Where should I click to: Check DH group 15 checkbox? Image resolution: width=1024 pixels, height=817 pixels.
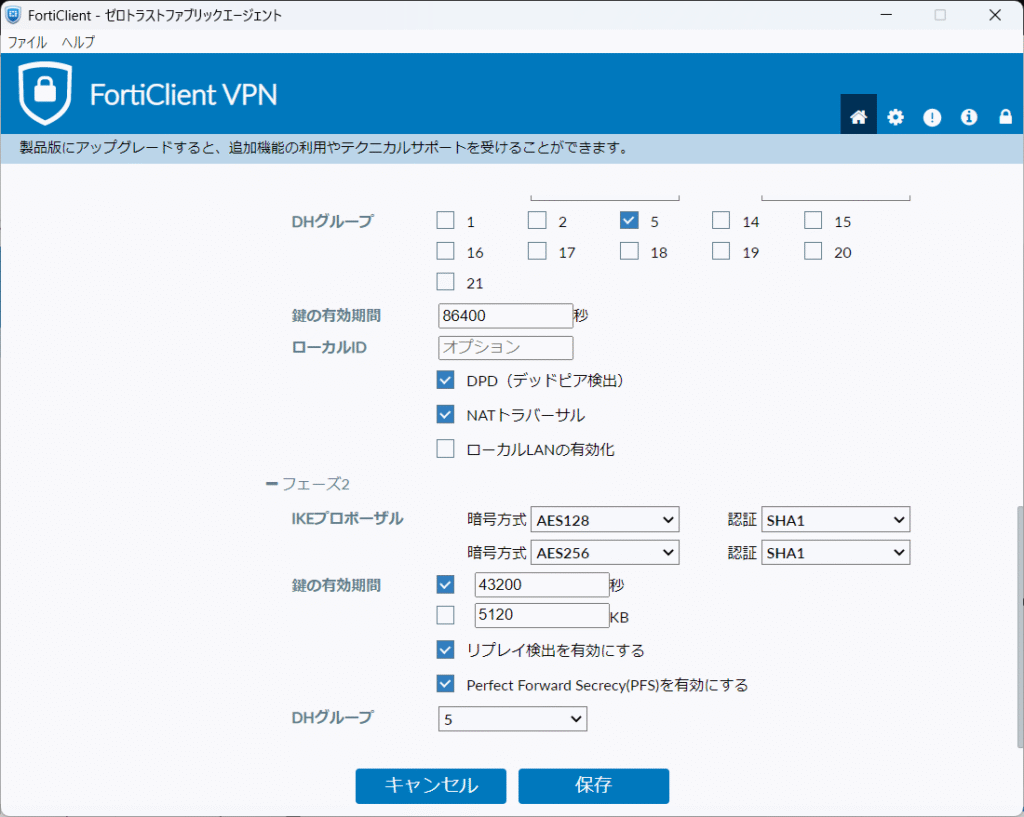click(x=813, y=220)
